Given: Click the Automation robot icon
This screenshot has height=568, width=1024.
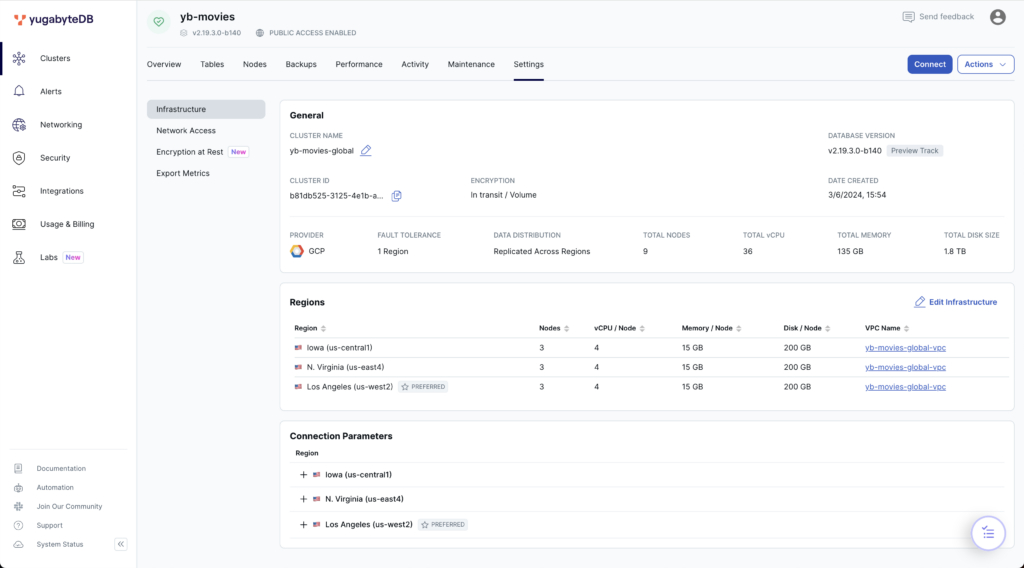Looking at the screenshot, I should [x=18, y=488].
